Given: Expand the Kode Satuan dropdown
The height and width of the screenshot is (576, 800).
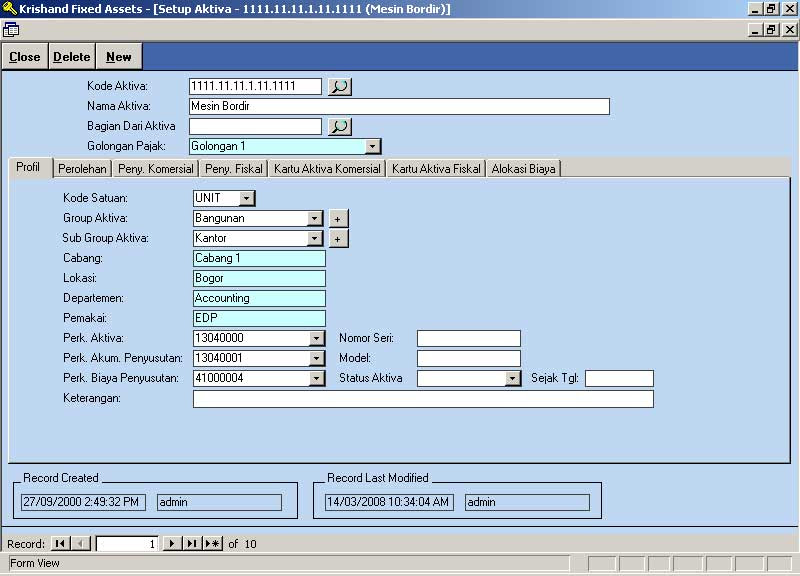Looking at the screenshot, I should (246, 198).
